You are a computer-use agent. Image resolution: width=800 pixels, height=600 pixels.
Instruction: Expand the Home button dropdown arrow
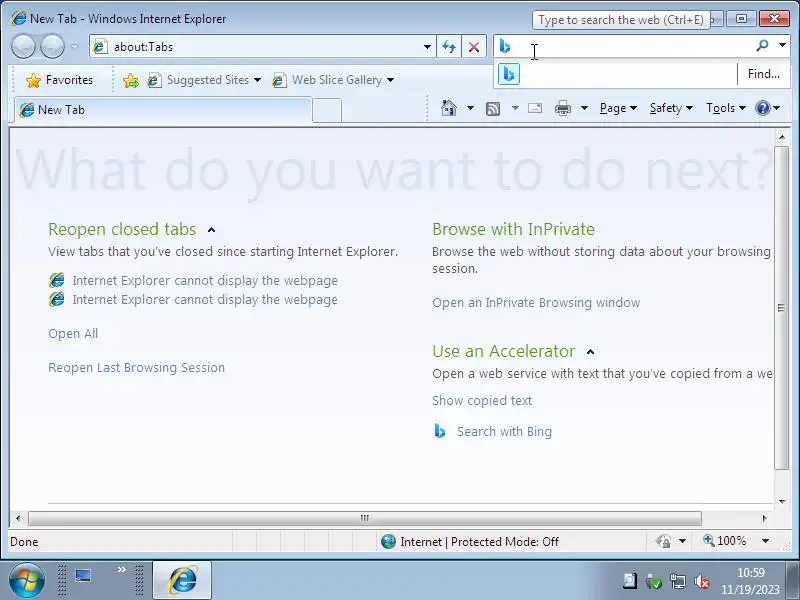(x=470, y=108)
